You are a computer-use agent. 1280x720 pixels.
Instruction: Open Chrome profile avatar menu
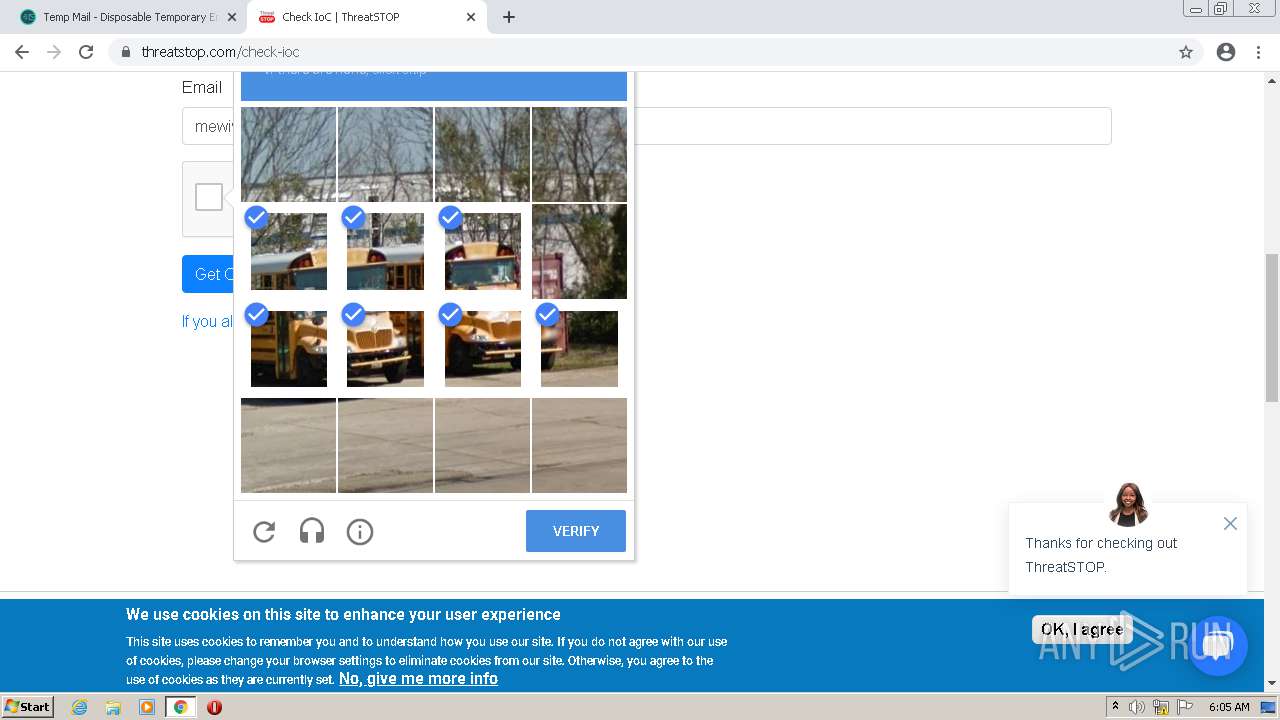tap(1226, 52)
